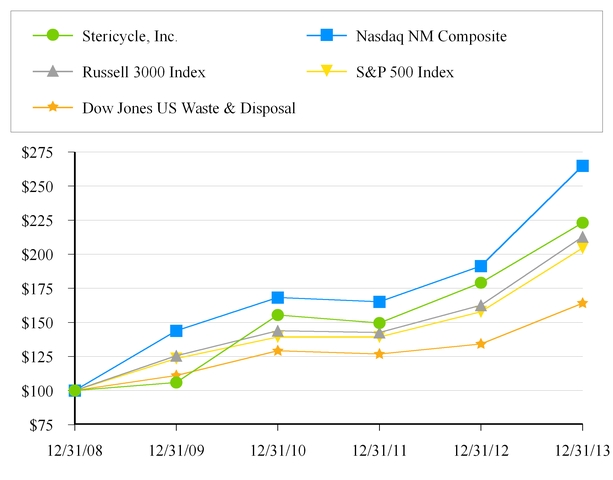Select the Dow Jones star marker at 12/31/11

(379, 354)
